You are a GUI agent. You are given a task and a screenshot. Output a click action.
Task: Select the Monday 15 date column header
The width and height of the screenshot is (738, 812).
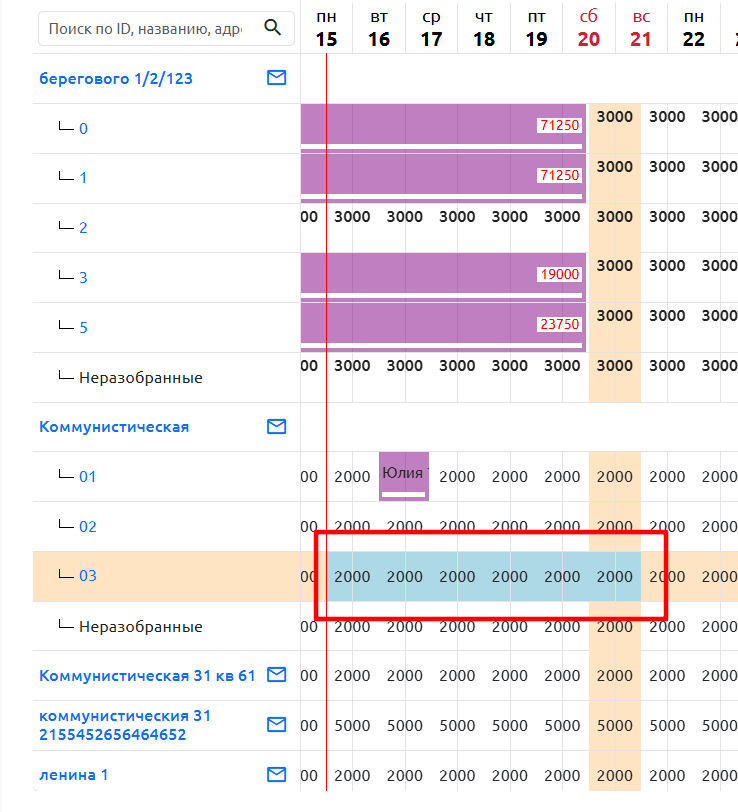coord(326,28)
